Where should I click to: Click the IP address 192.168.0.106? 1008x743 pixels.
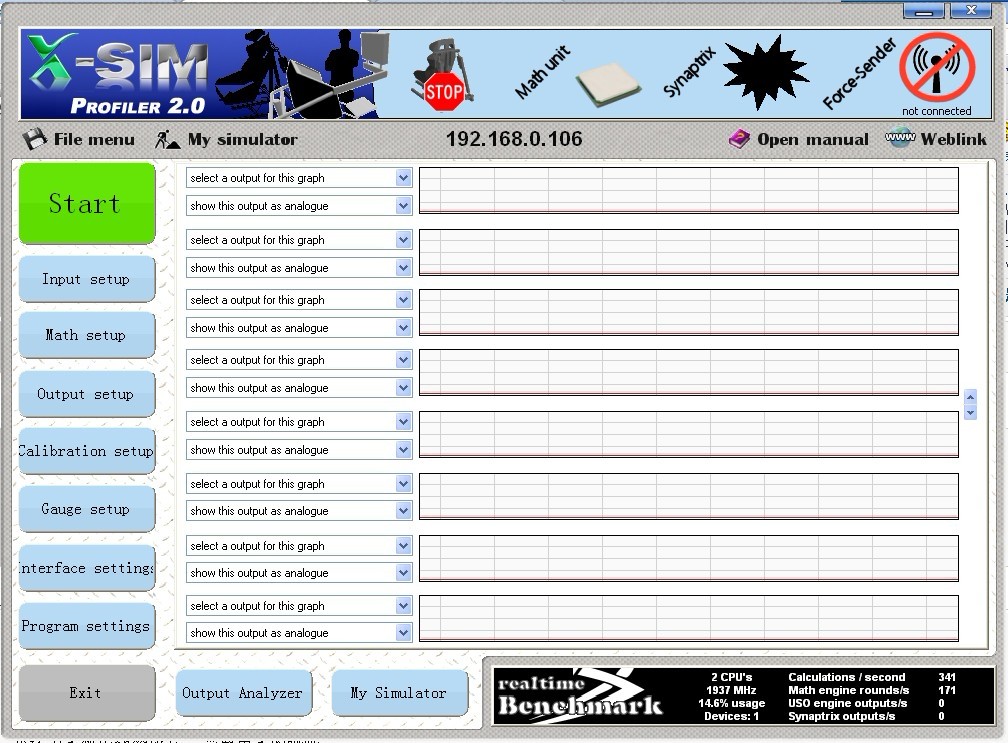click(514, 139)
